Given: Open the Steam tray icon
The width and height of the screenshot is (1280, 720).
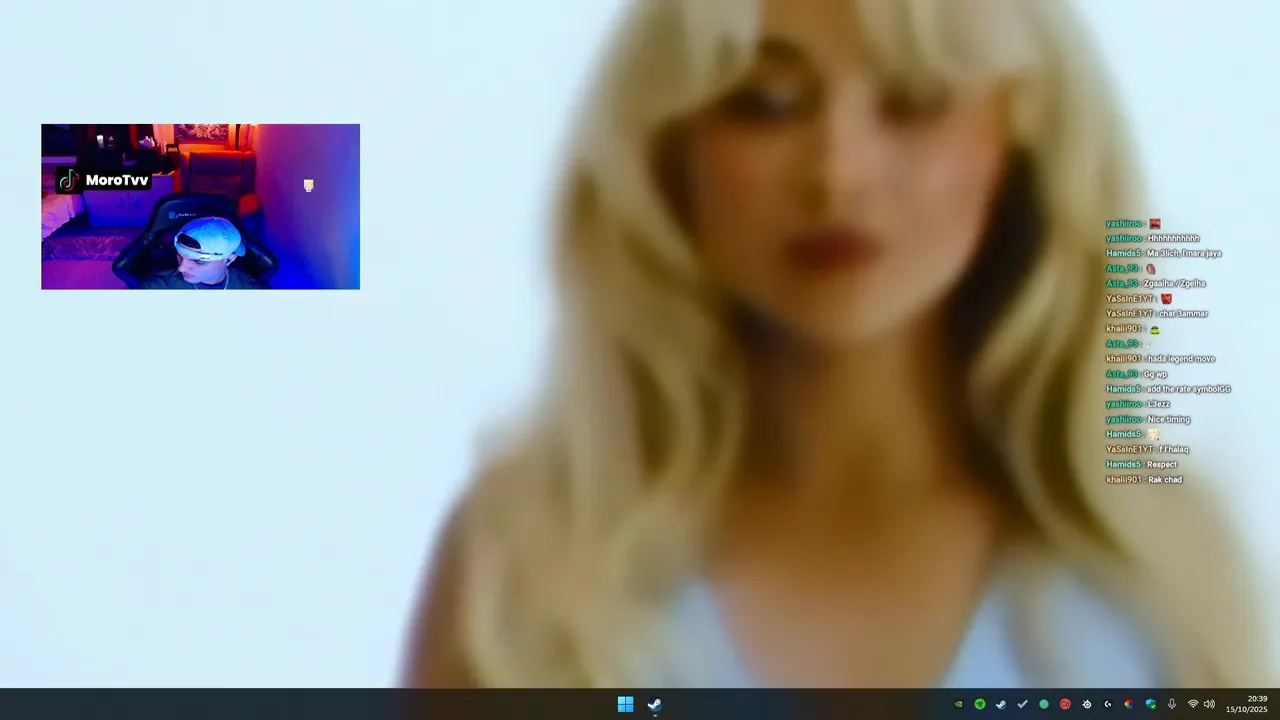Looking at the screenshot, I should [1001, 704].
